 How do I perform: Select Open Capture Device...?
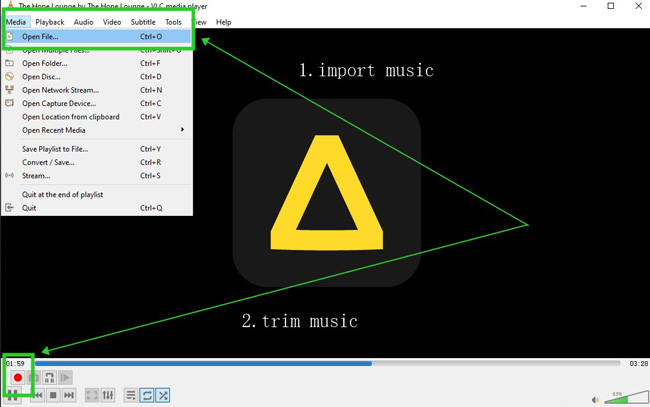tap(97, 103)
